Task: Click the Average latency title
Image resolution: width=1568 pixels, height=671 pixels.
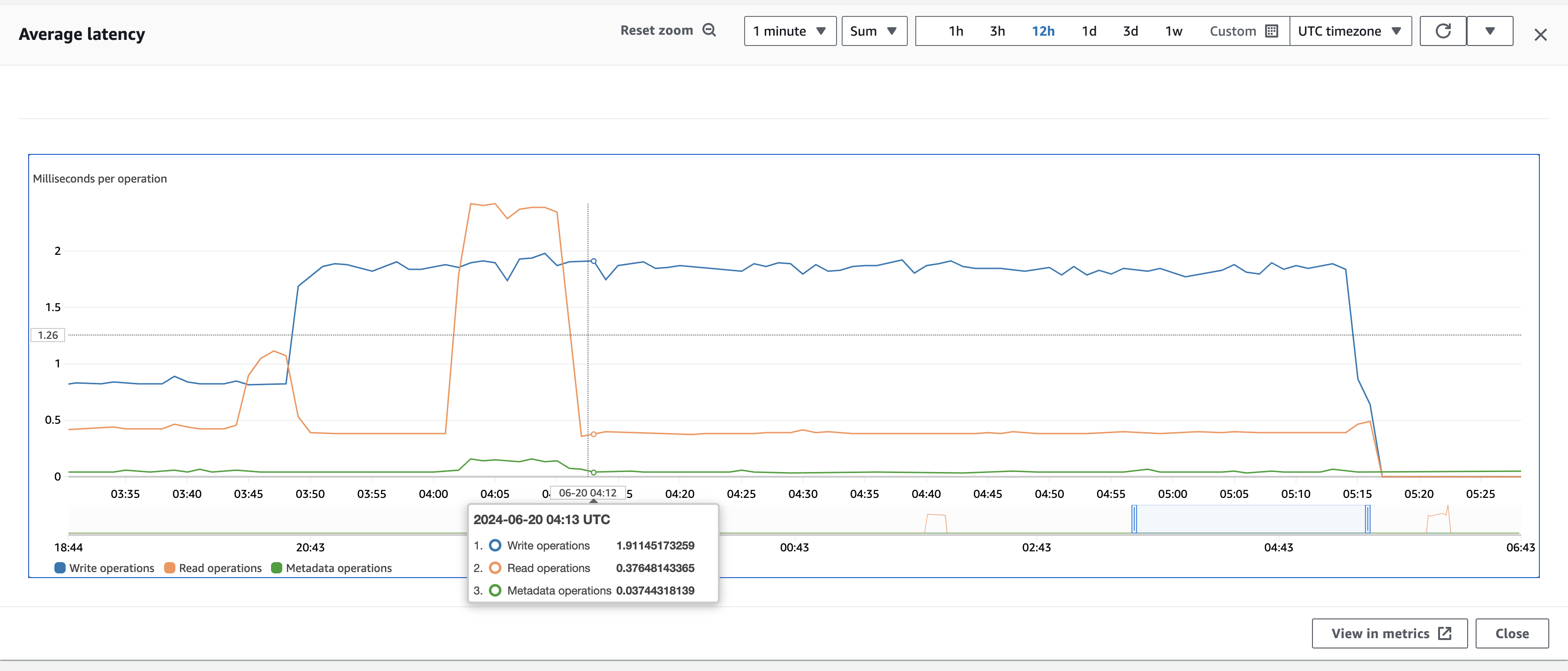Action: [x=82, y=34]
